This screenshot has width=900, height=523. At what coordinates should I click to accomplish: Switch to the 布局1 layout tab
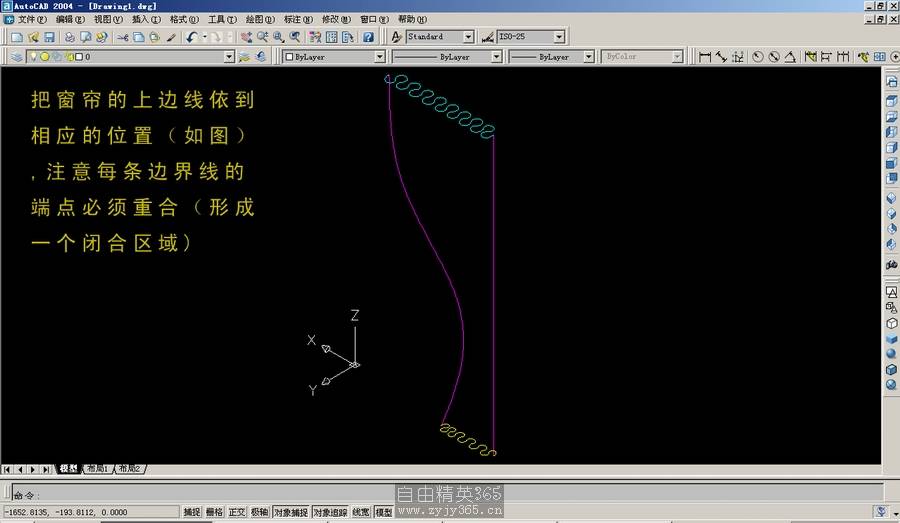(x=97, y=468)
